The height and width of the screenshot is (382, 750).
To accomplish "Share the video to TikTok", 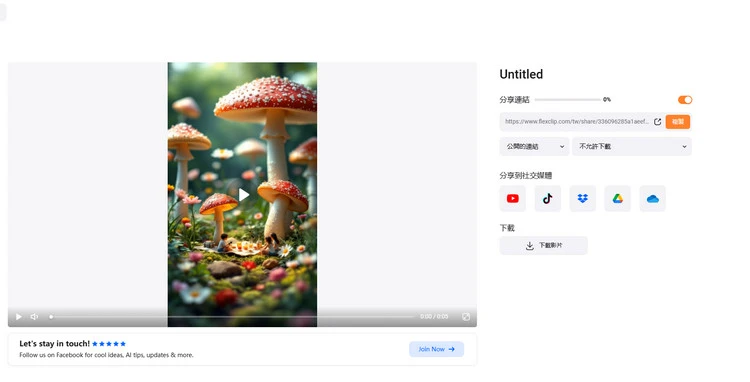I will [x=547, y=198].
